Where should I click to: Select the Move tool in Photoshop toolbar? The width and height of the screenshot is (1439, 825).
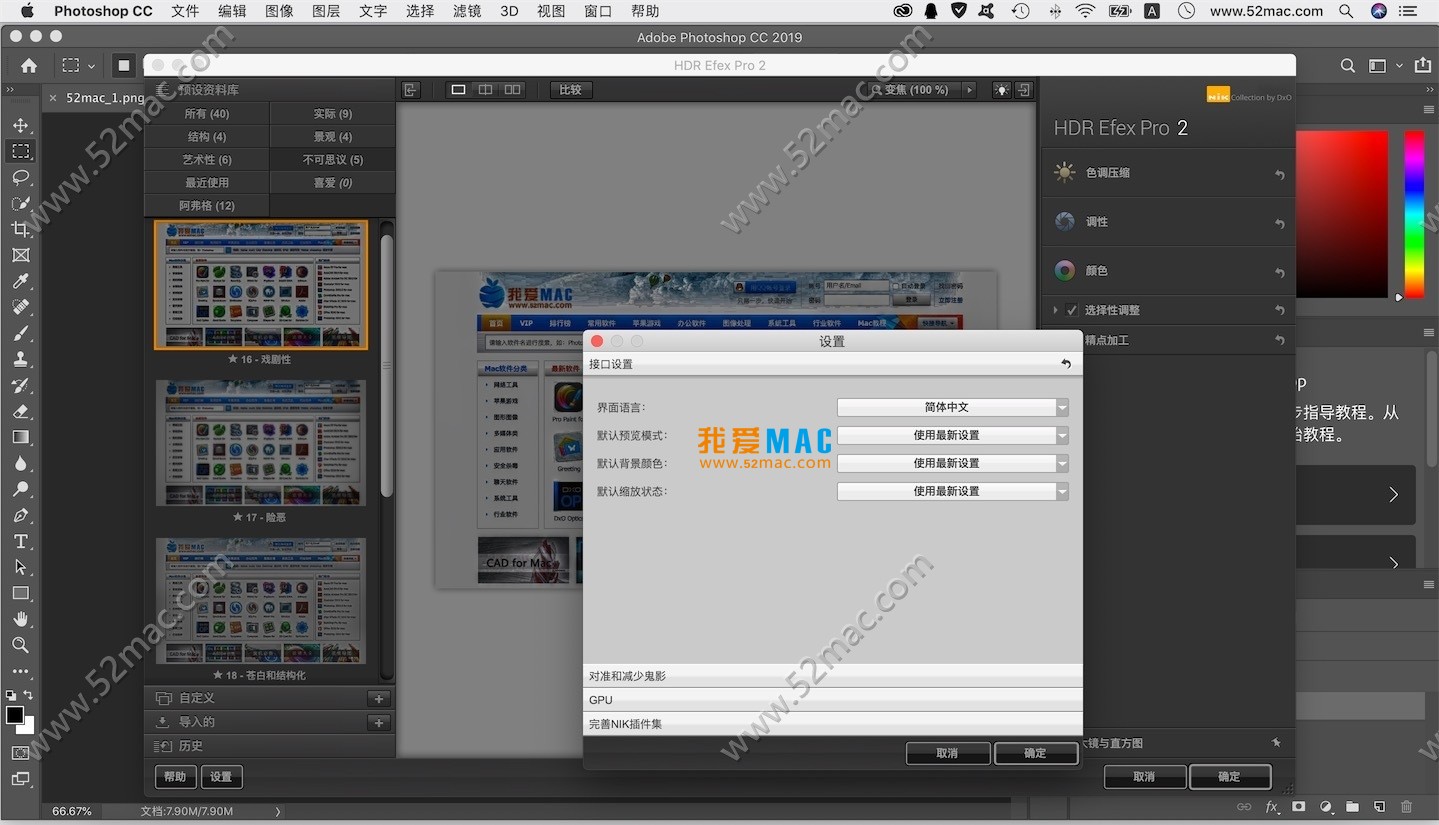pyautogui.click(x=20, y=126)
